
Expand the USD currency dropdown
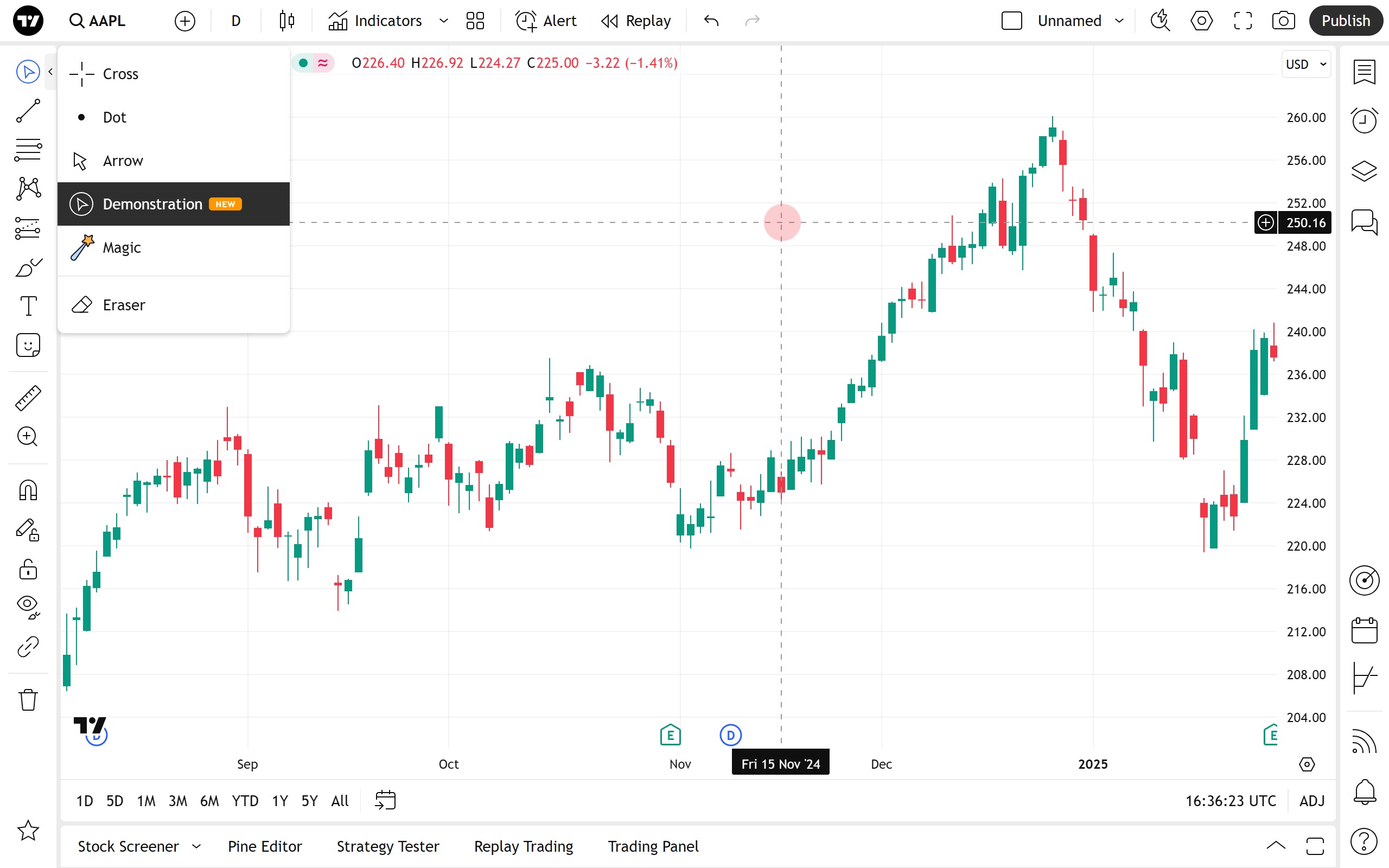1306,65
